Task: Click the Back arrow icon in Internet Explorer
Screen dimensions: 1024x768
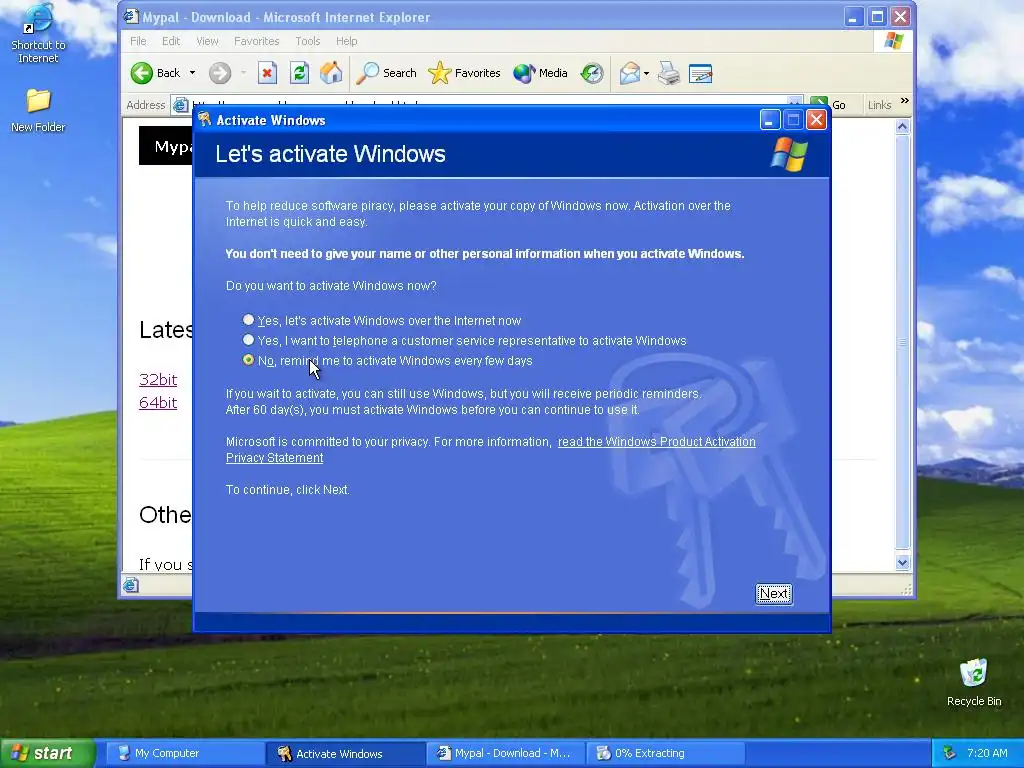Action: click(142, 73)
